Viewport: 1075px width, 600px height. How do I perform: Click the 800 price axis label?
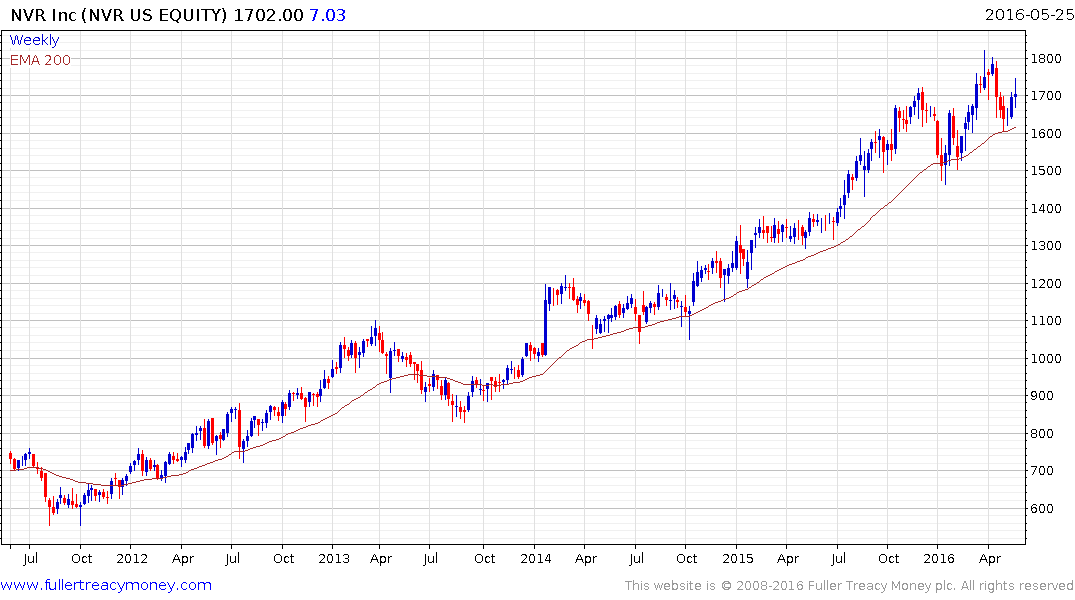tap(1042, 433)
